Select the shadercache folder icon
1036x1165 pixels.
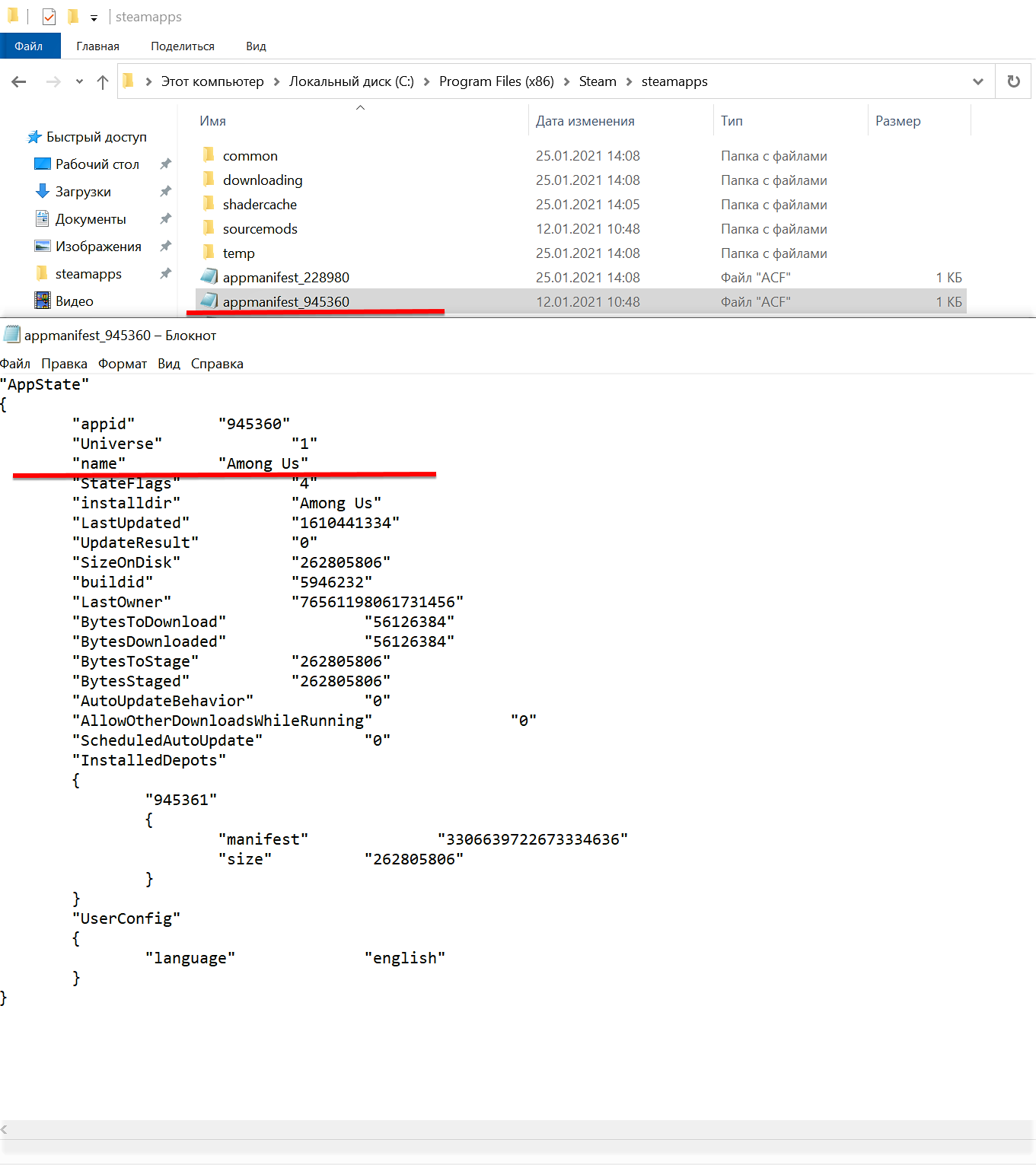point(209,204)
